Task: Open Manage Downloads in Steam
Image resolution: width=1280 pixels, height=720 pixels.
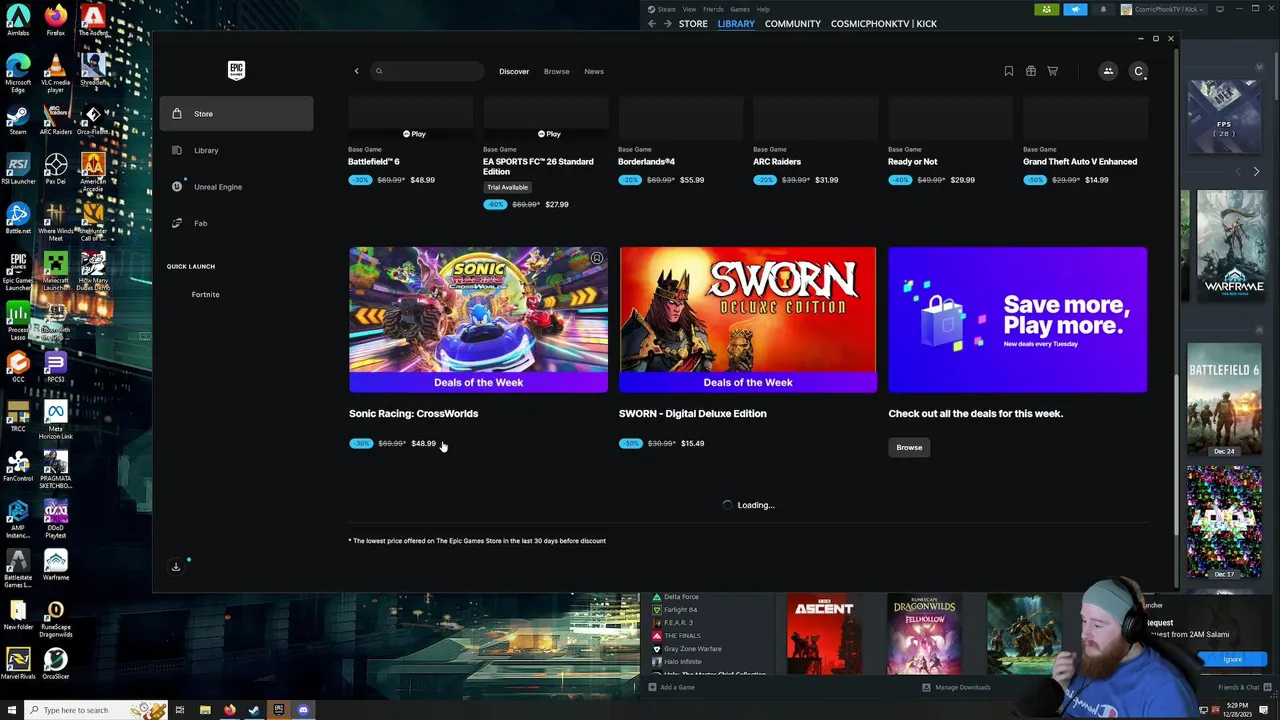Action: (x=956, y=687)
